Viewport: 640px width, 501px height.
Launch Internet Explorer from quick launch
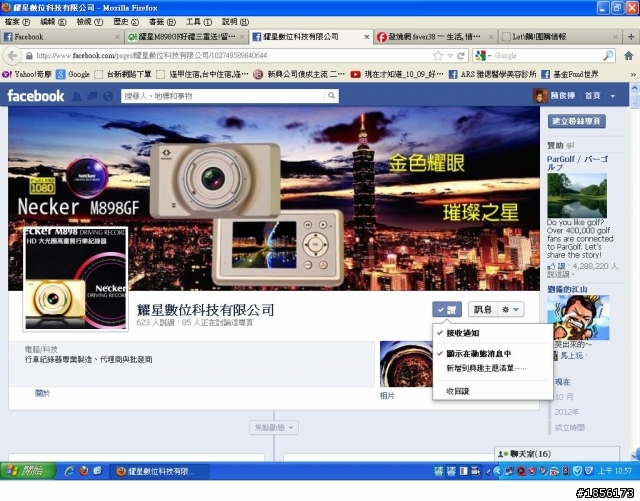[69, 471]
